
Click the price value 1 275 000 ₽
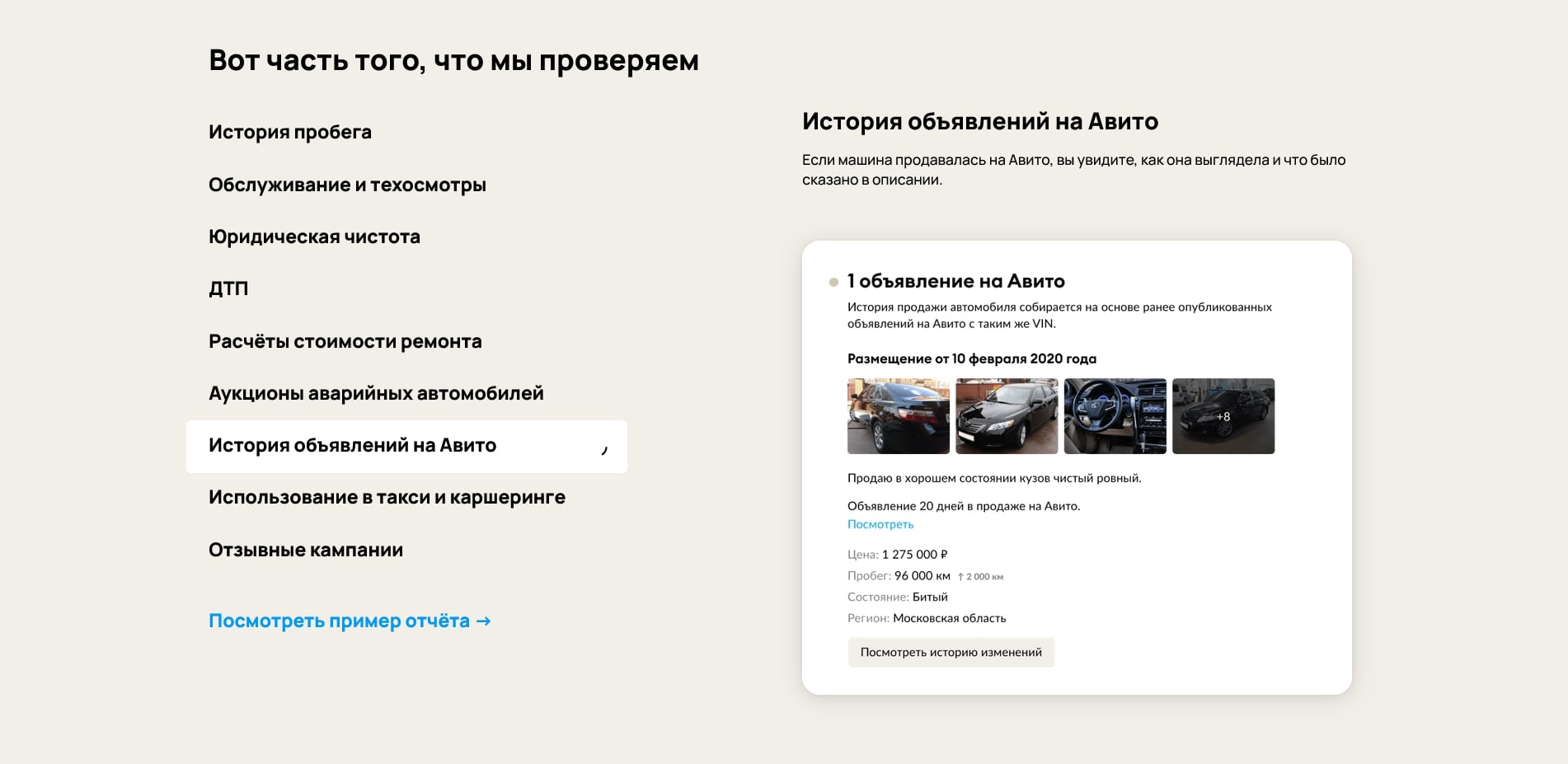(x=915, y=555)
